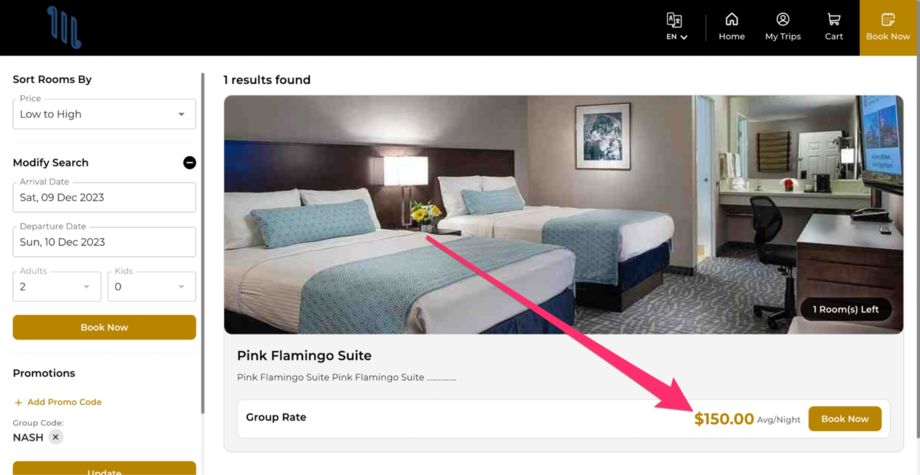
Task: Click the Arrival Date field
Action: (x=104, y=198)
